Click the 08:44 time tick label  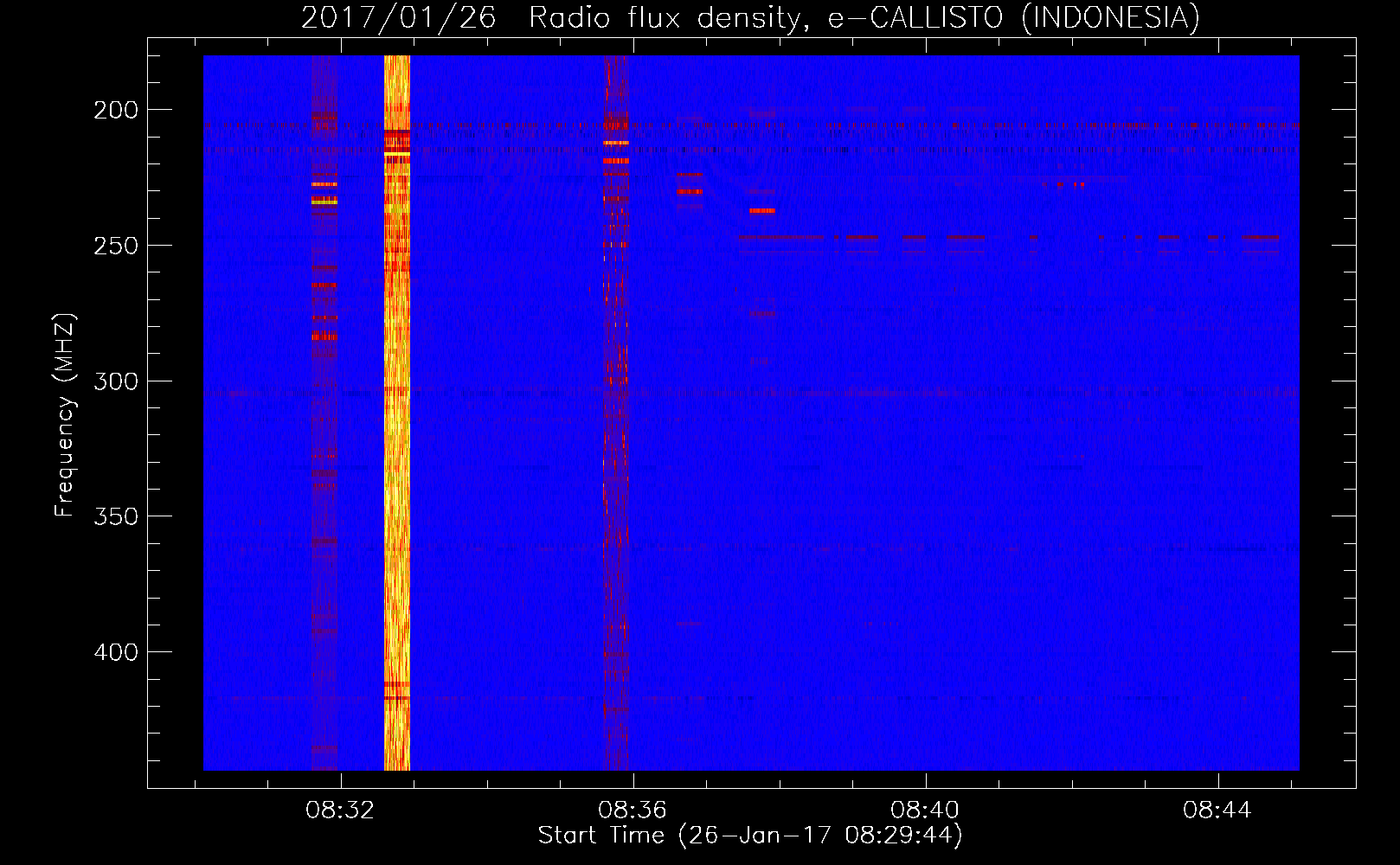click(1217, 811)
